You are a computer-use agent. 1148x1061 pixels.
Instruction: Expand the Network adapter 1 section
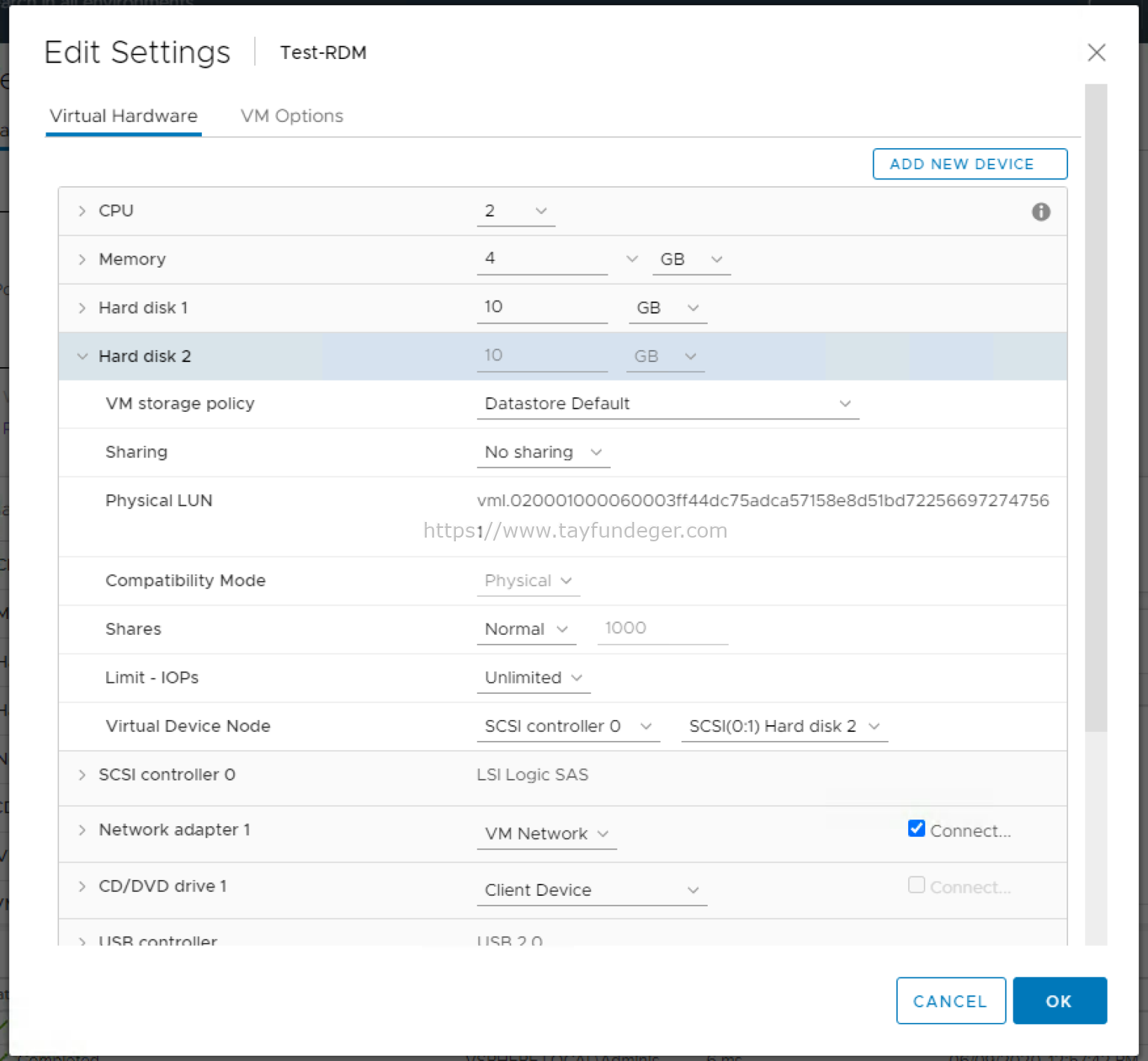[x=82, y=830]
